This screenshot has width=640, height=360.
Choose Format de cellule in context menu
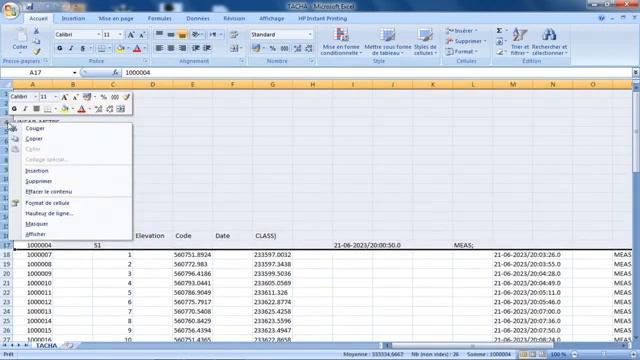pos(47,203)
